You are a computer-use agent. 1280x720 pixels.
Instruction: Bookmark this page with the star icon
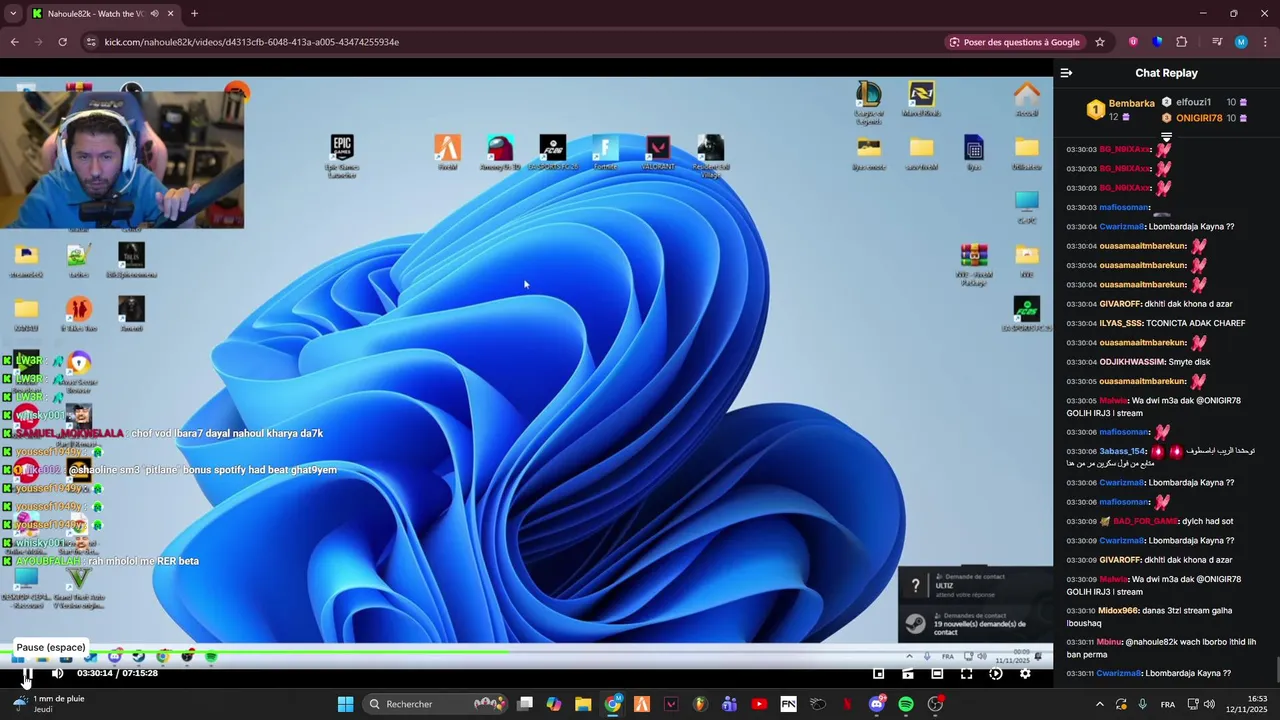(x=1100, y=42)
